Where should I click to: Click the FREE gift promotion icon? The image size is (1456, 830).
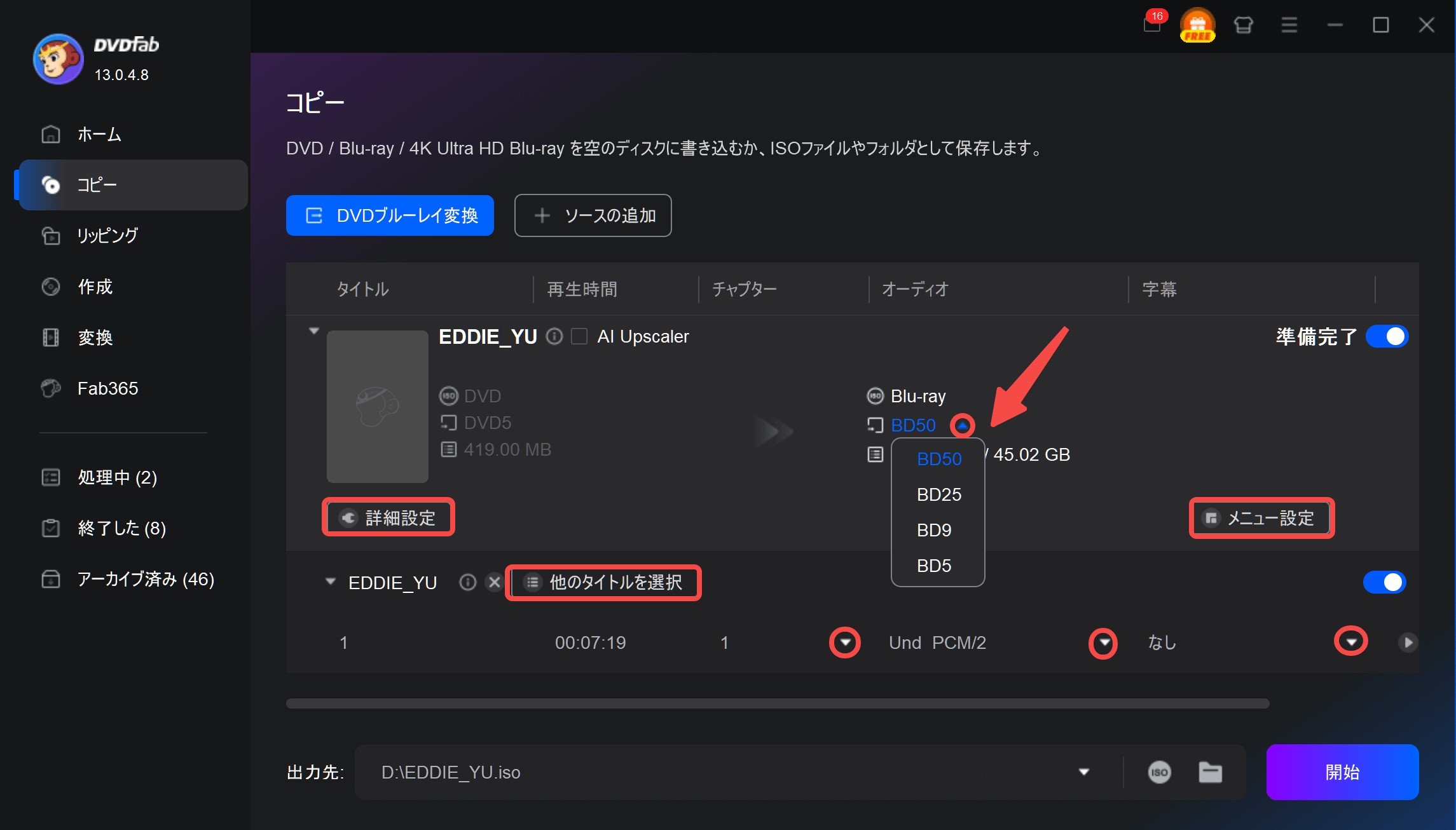click(x=1197, y=25)
